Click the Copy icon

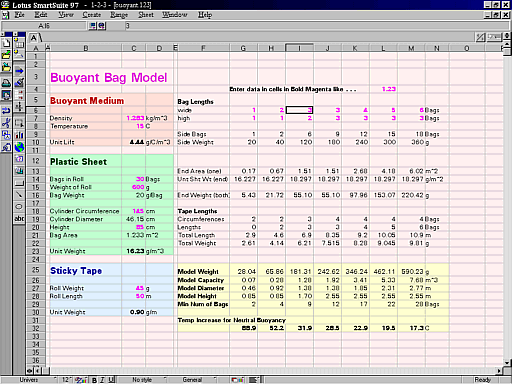[6, 135]
